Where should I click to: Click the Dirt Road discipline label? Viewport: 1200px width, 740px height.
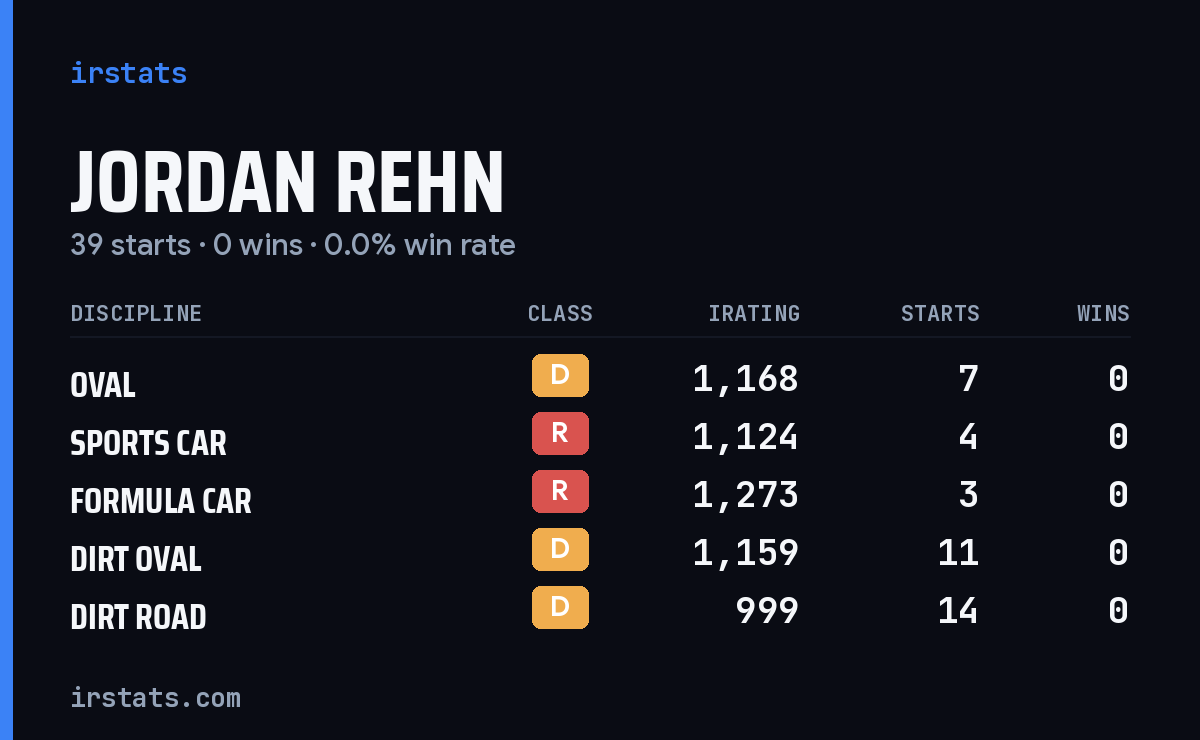point(138,617)
